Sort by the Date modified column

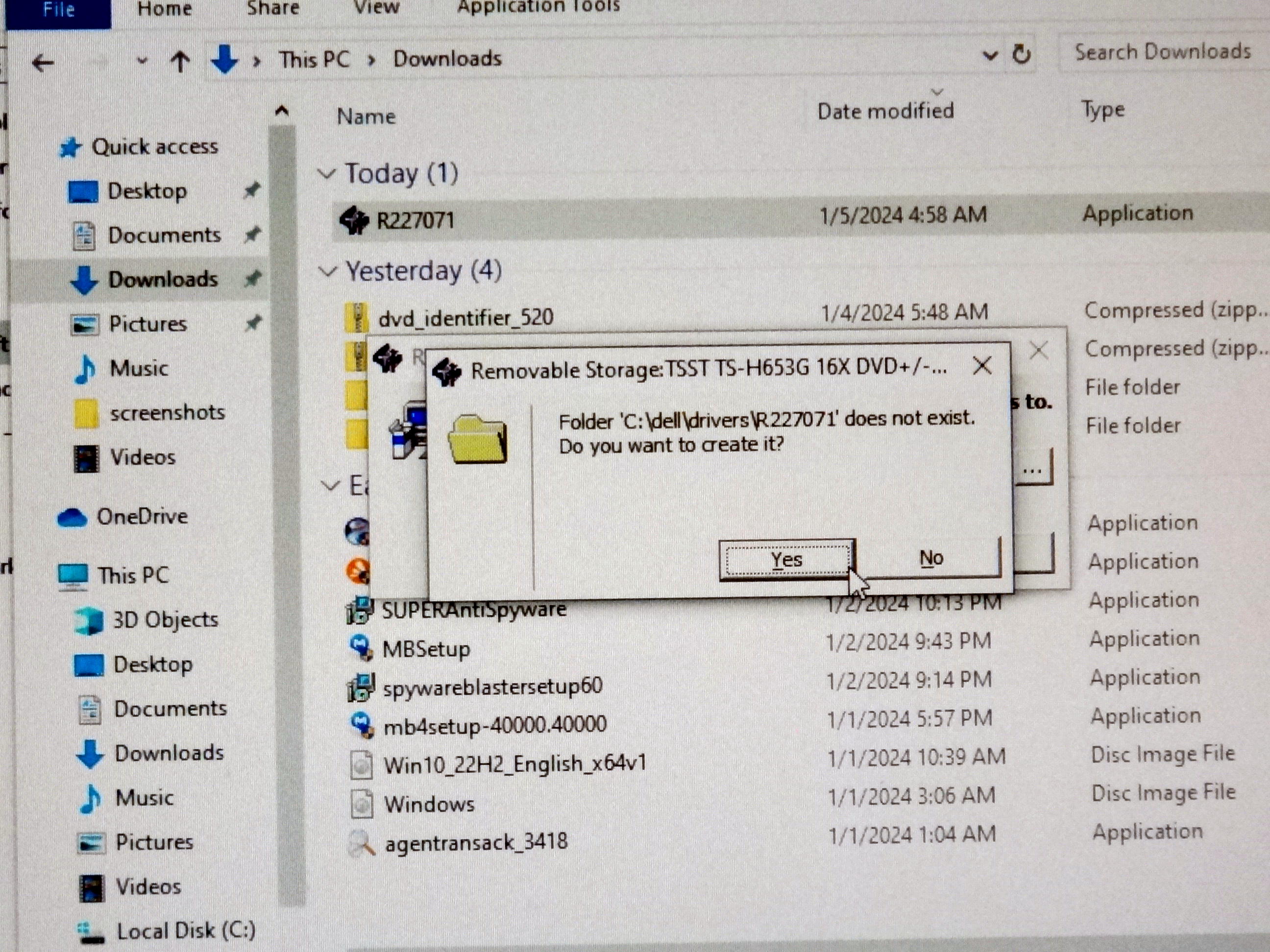click(x=885, y=111)
